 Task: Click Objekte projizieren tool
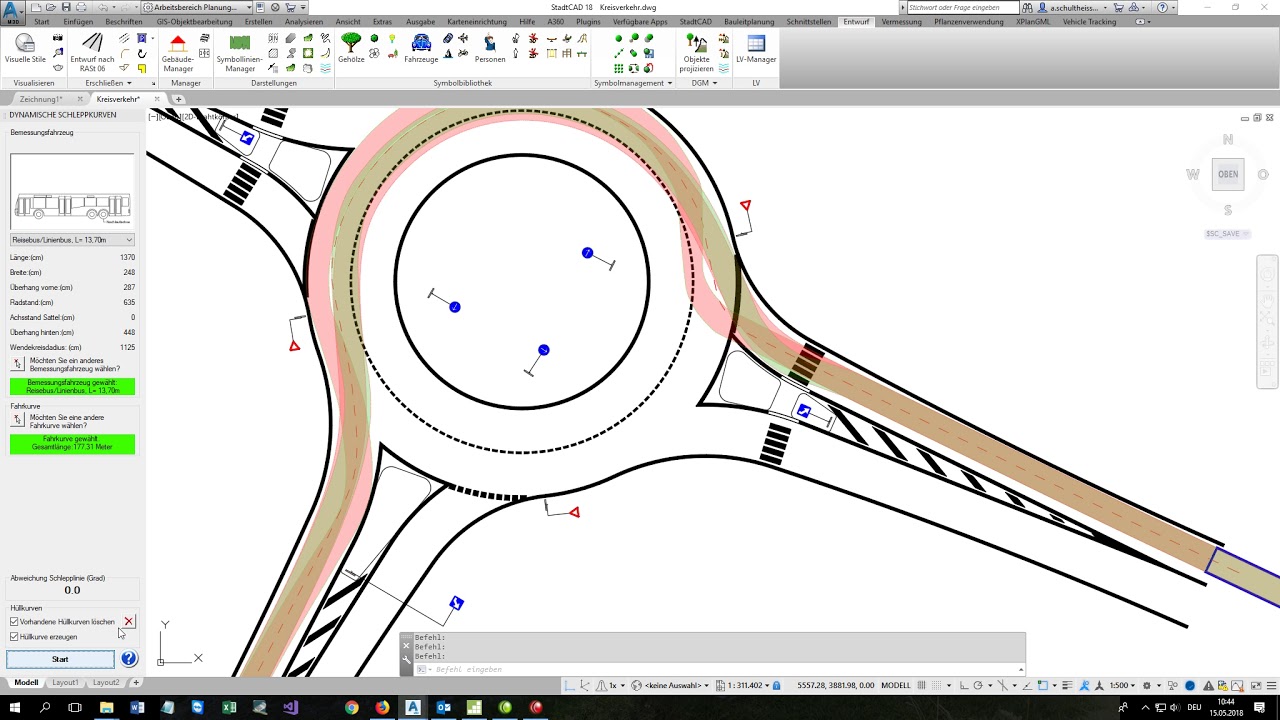pyautogui.click(x=697, y=52)
